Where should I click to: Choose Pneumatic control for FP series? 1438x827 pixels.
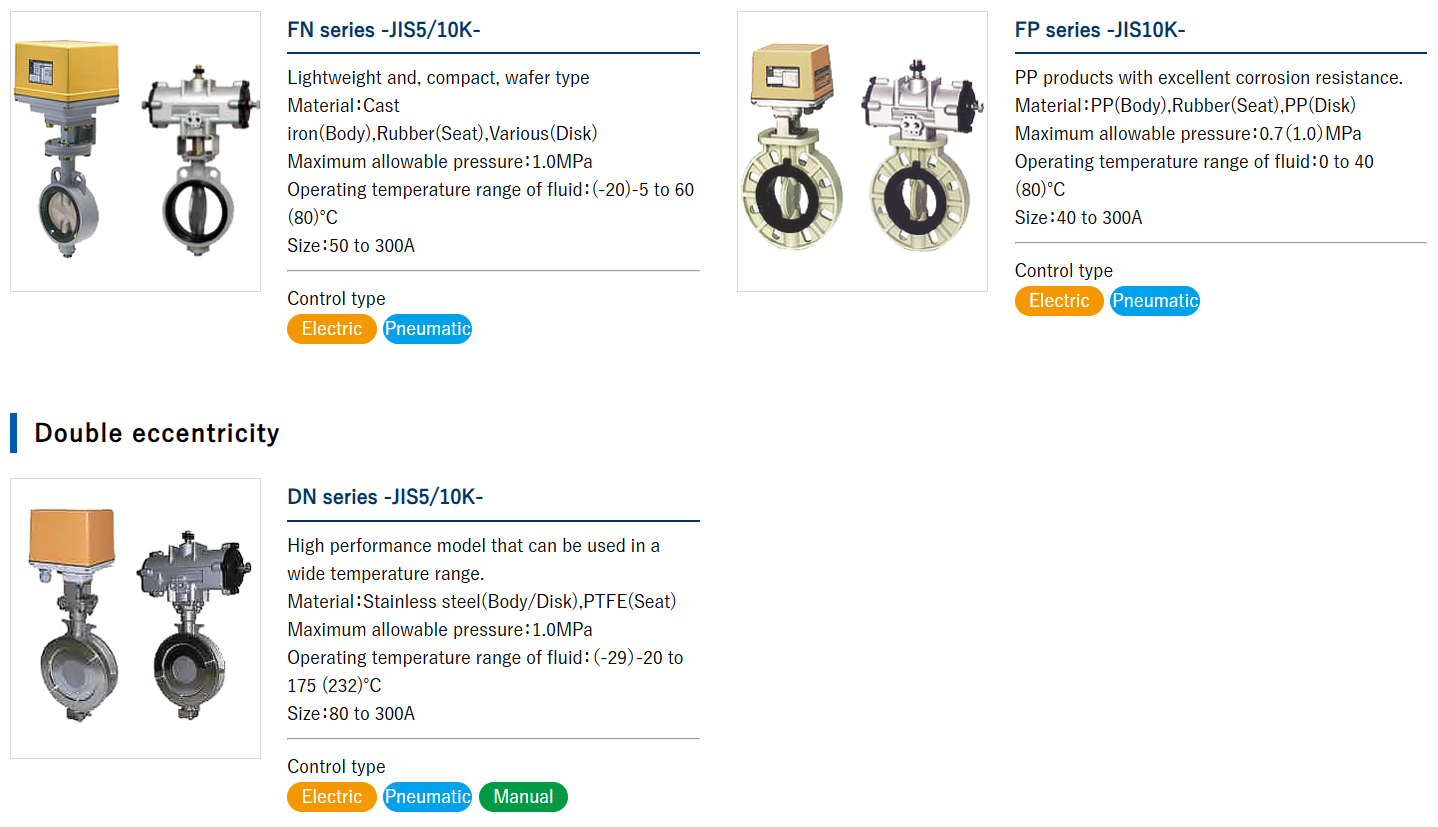[1155, 301]
